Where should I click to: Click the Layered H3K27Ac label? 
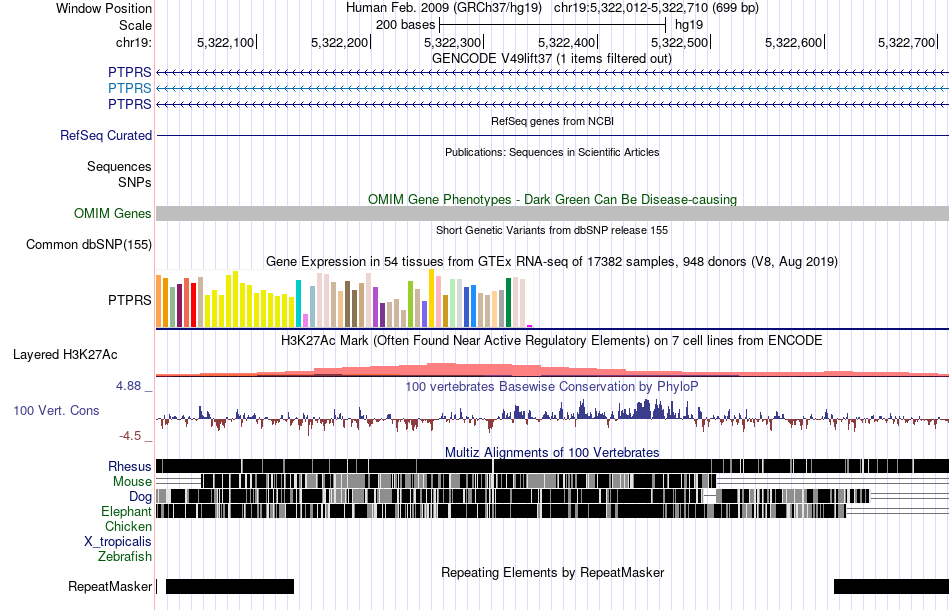coord(65,355)
